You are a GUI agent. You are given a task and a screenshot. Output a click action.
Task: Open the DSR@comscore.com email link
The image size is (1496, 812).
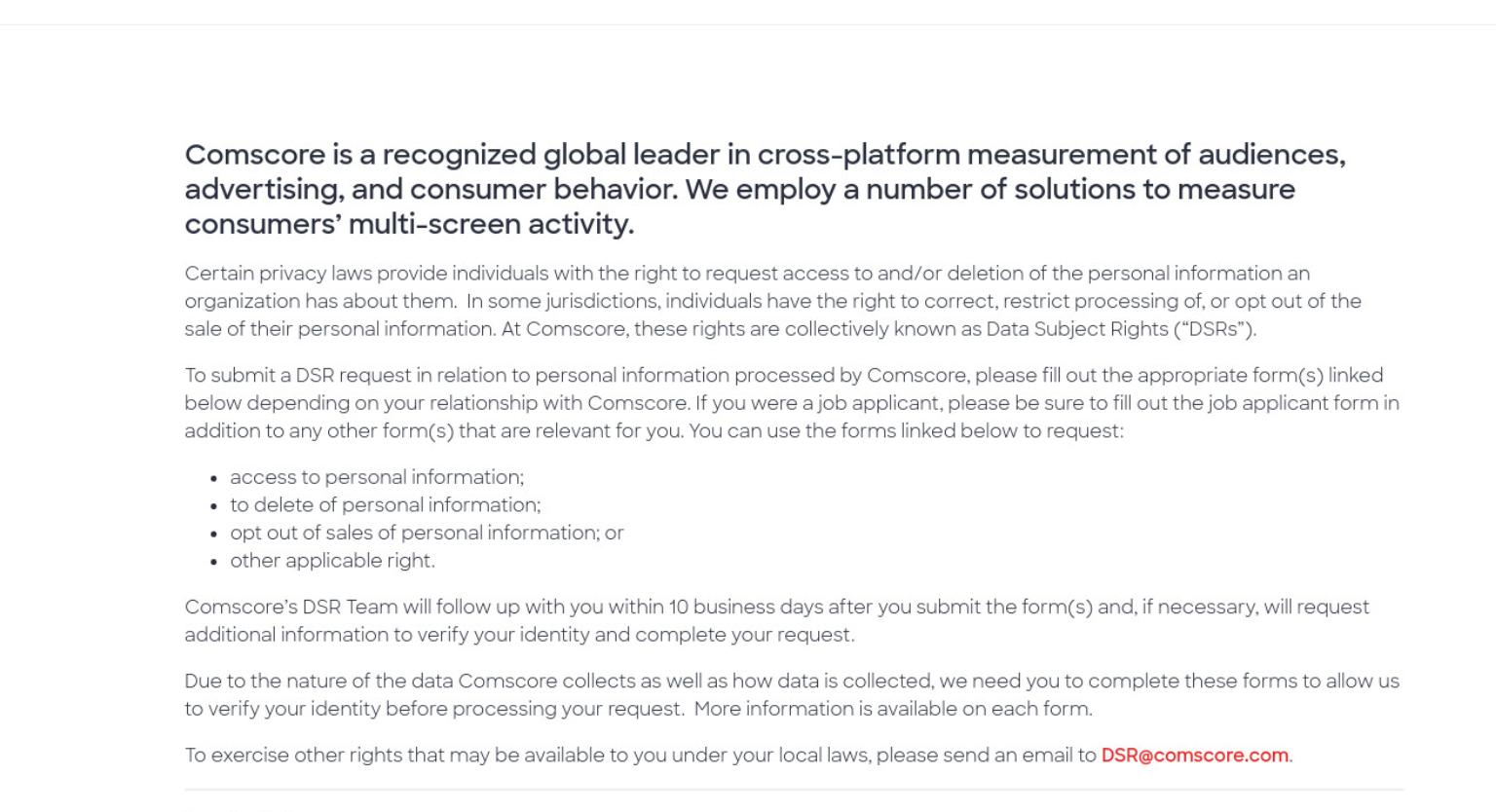tap(1195, 756)
